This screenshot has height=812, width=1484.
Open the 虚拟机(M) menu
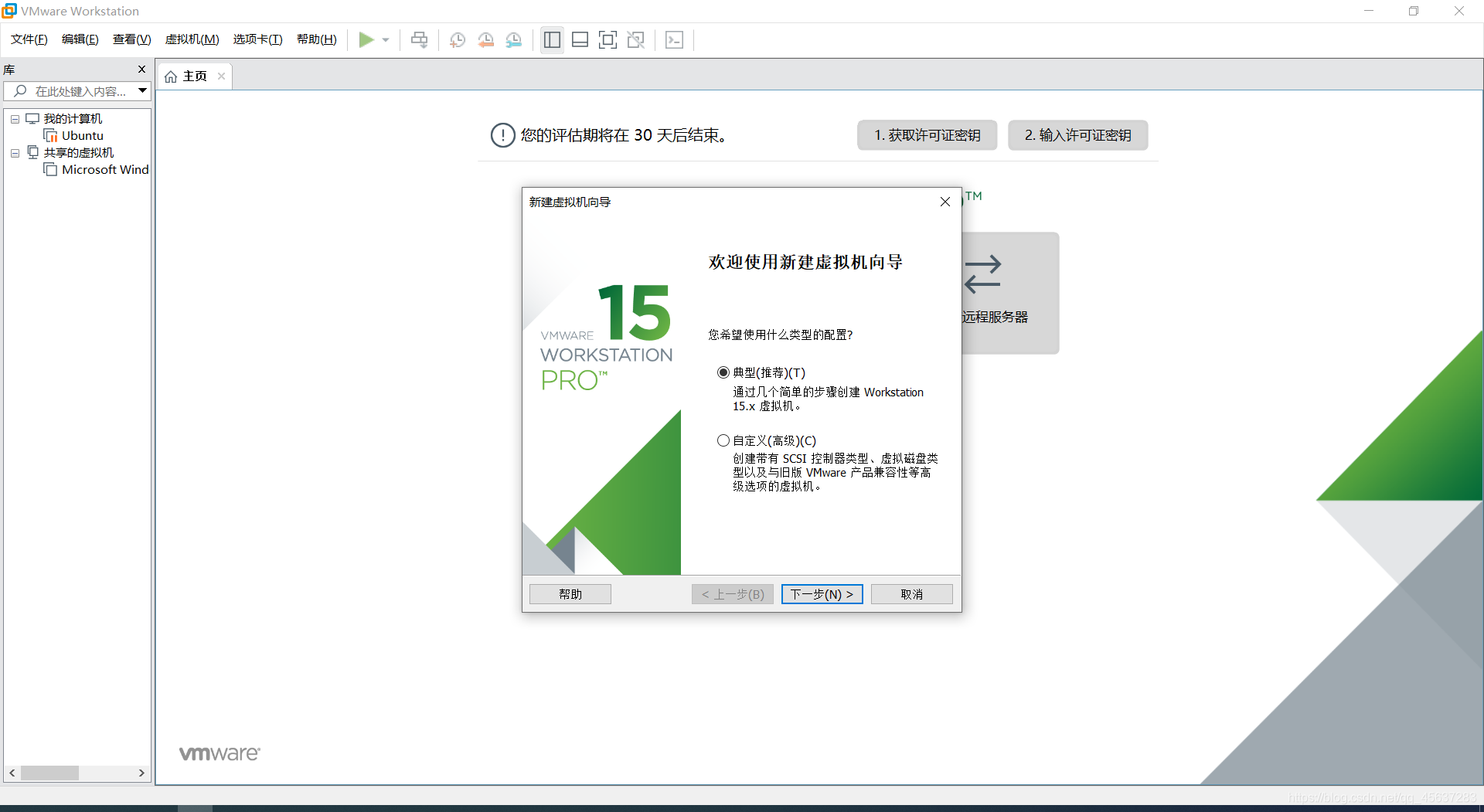192,39
